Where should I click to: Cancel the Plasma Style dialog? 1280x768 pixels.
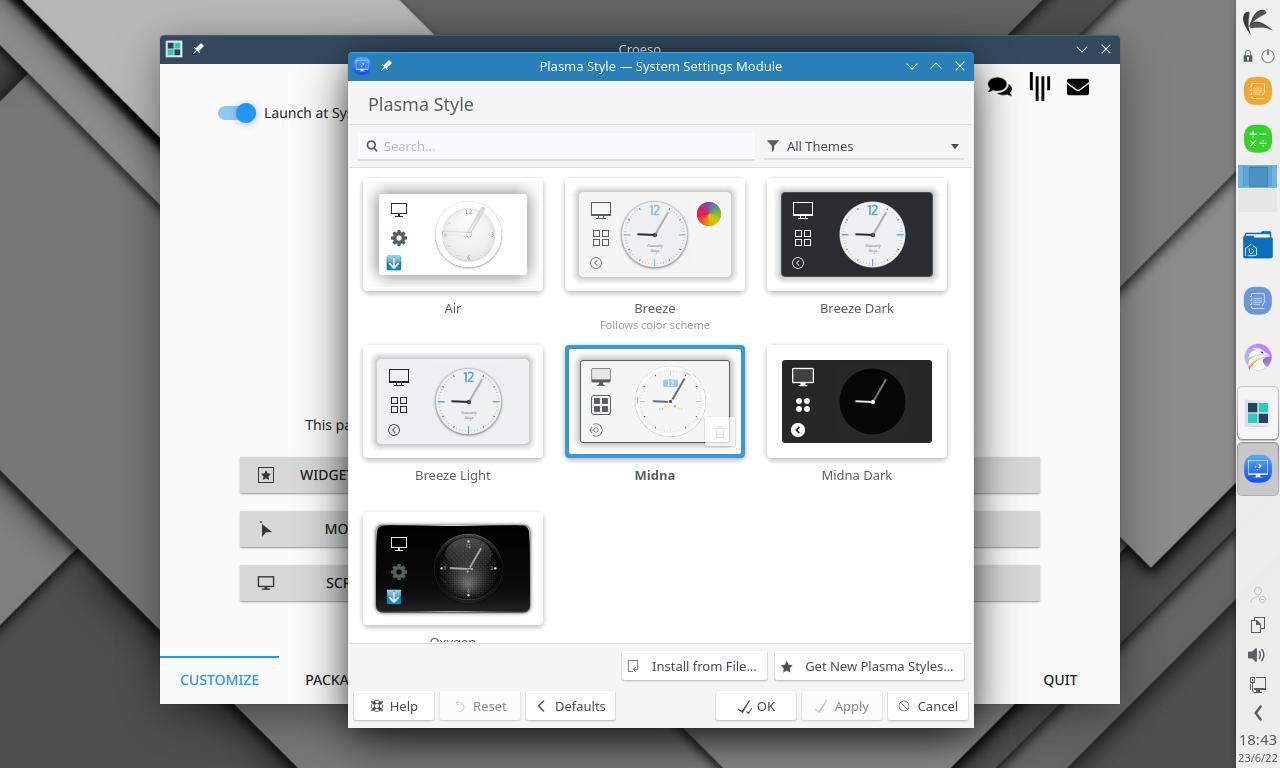[x=927, y=706]
